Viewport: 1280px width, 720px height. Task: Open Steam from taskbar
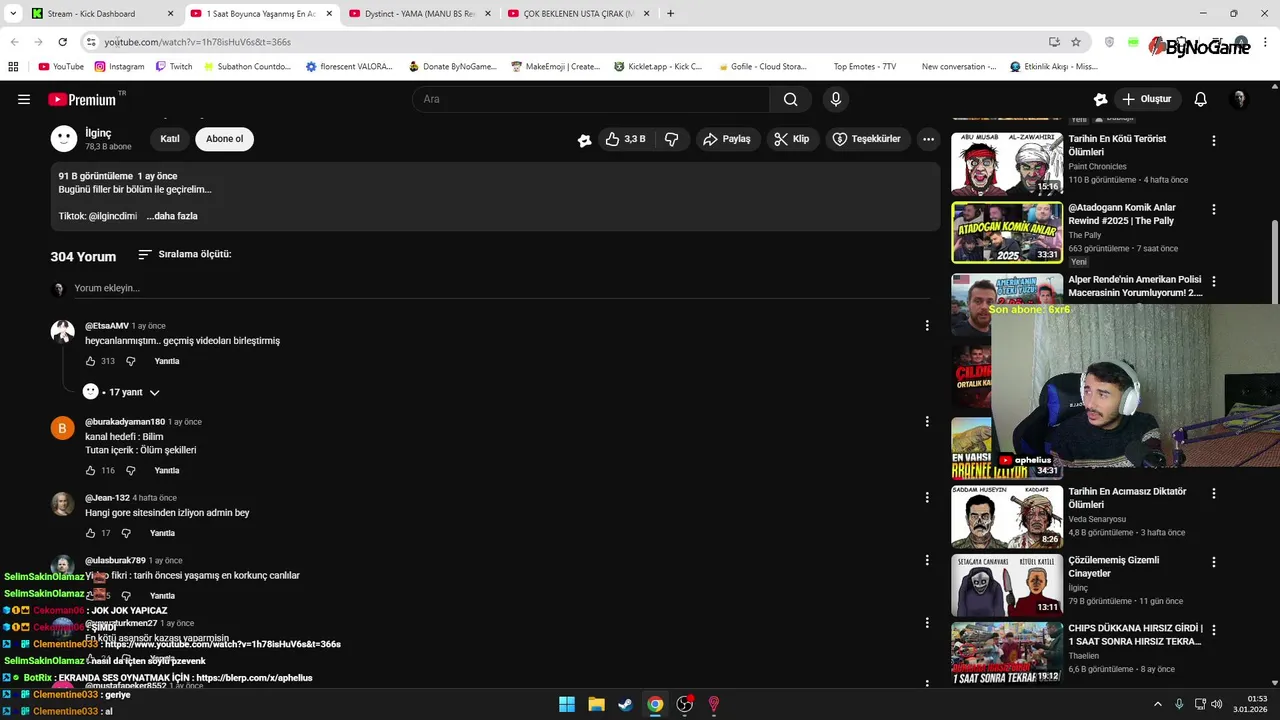pyautogui.click(x=625, y=704)
